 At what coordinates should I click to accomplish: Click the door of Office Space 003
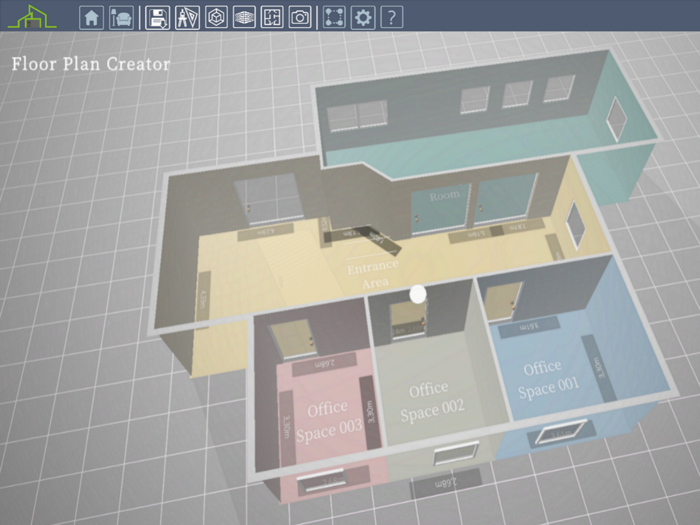[x=294, y=338]
